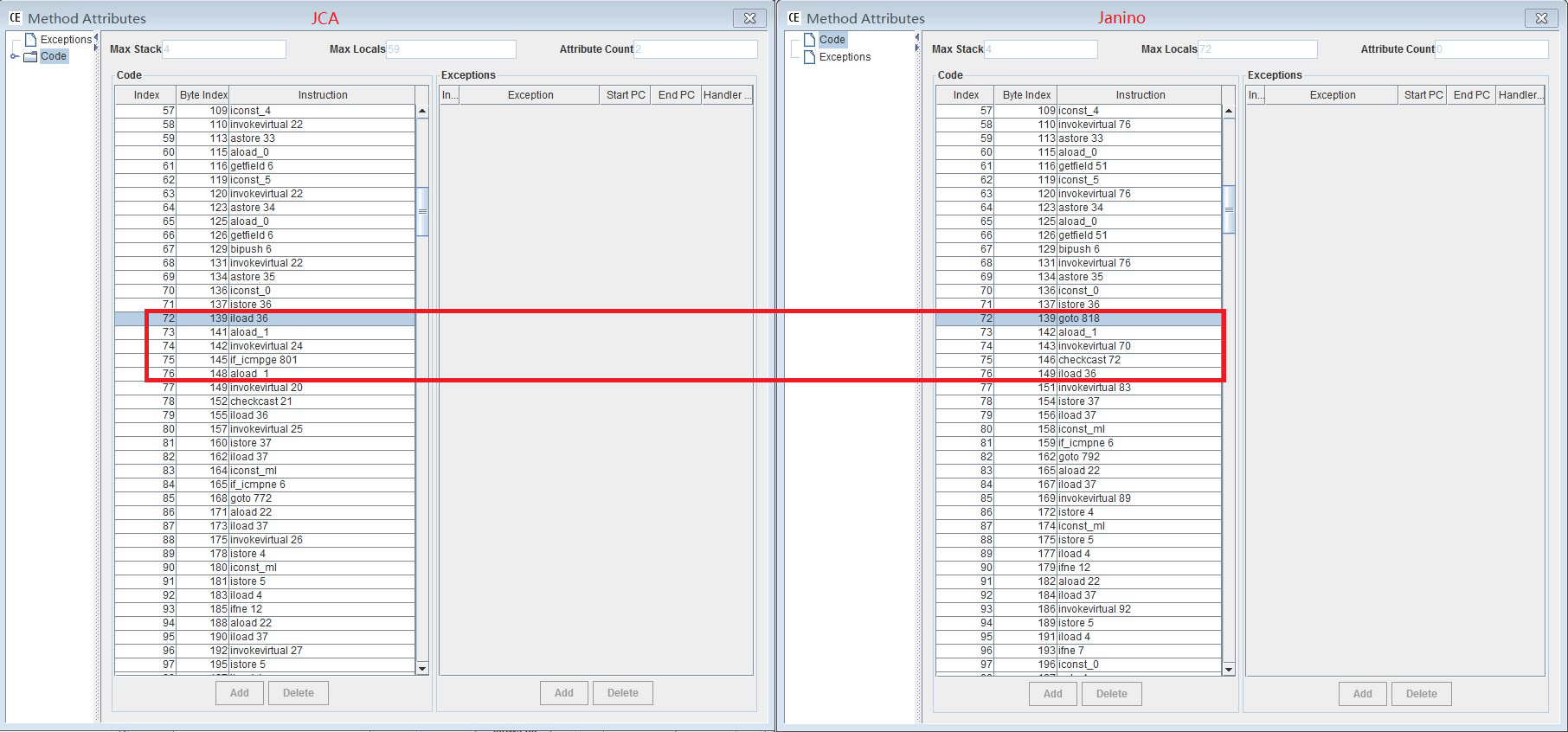1568x732 pixels.
Task: Click Index column header in JCA Code table
Action: click(x=146, y=95)
